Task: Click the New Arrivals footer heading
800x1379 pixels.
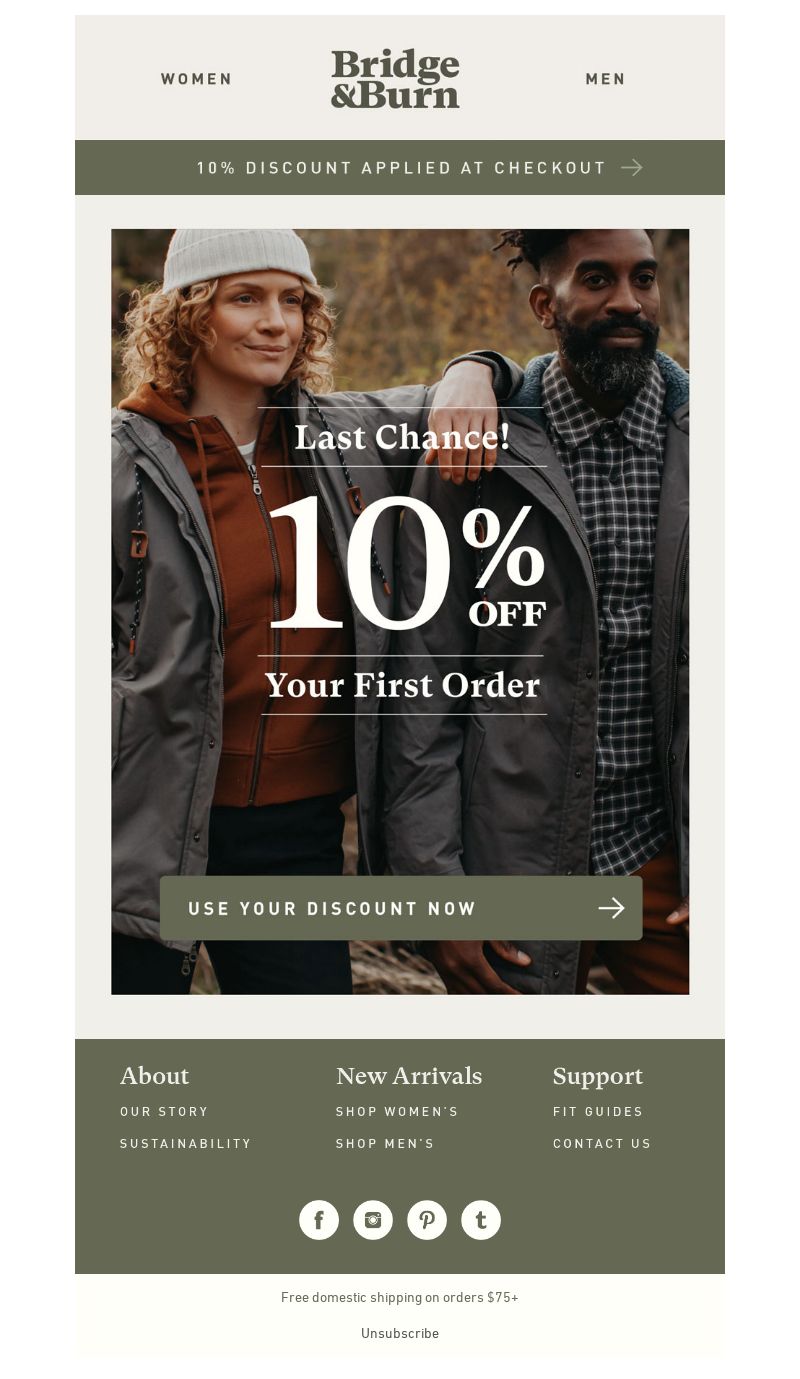Action: [409, 1076]
